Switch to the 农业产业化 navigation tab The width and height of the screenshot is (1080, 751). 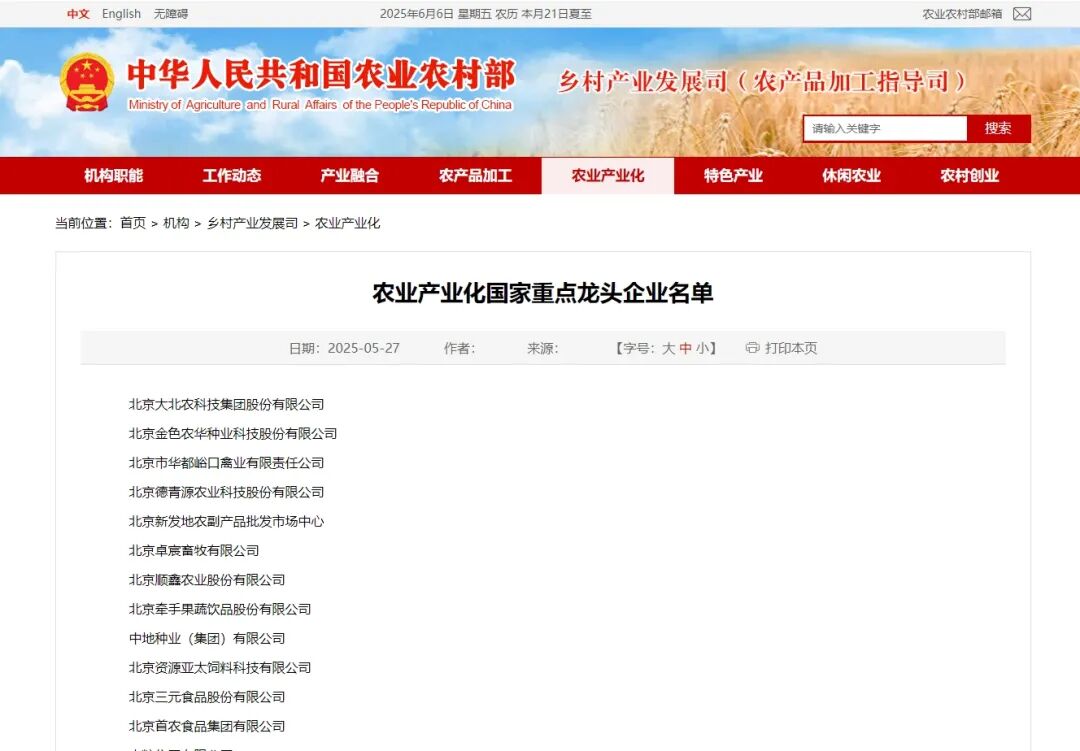pyautogui.click(x=606, y=175)
